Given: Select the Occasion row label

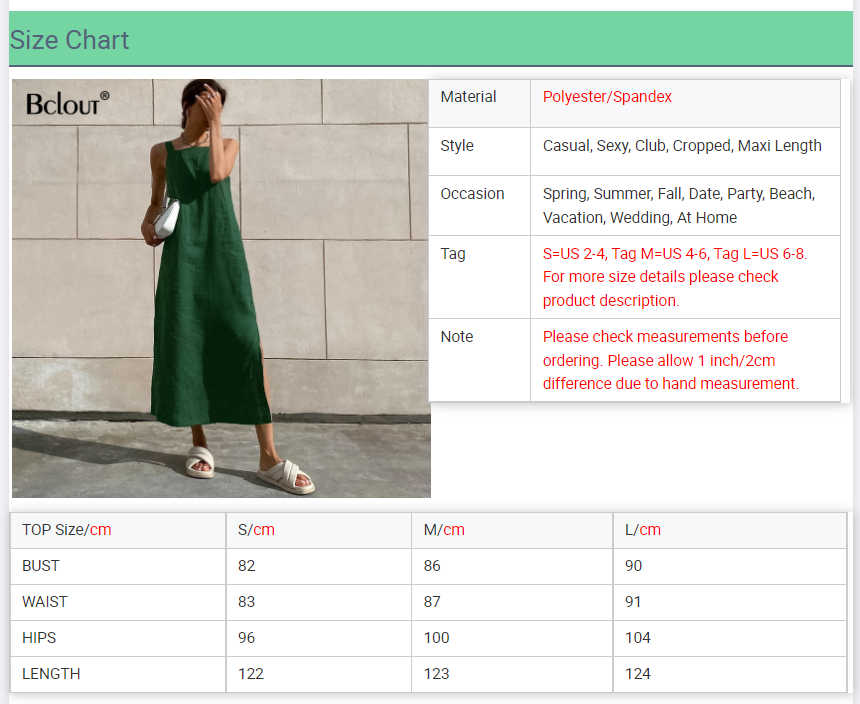Looking at the screenshot, I should [x=472, y=194].
